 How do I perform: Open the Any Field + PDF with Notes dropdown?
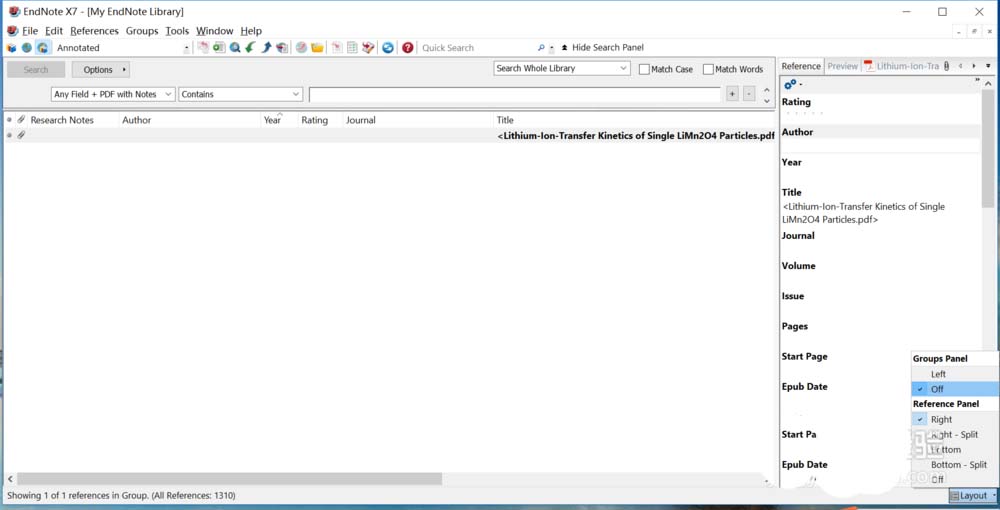113,94
